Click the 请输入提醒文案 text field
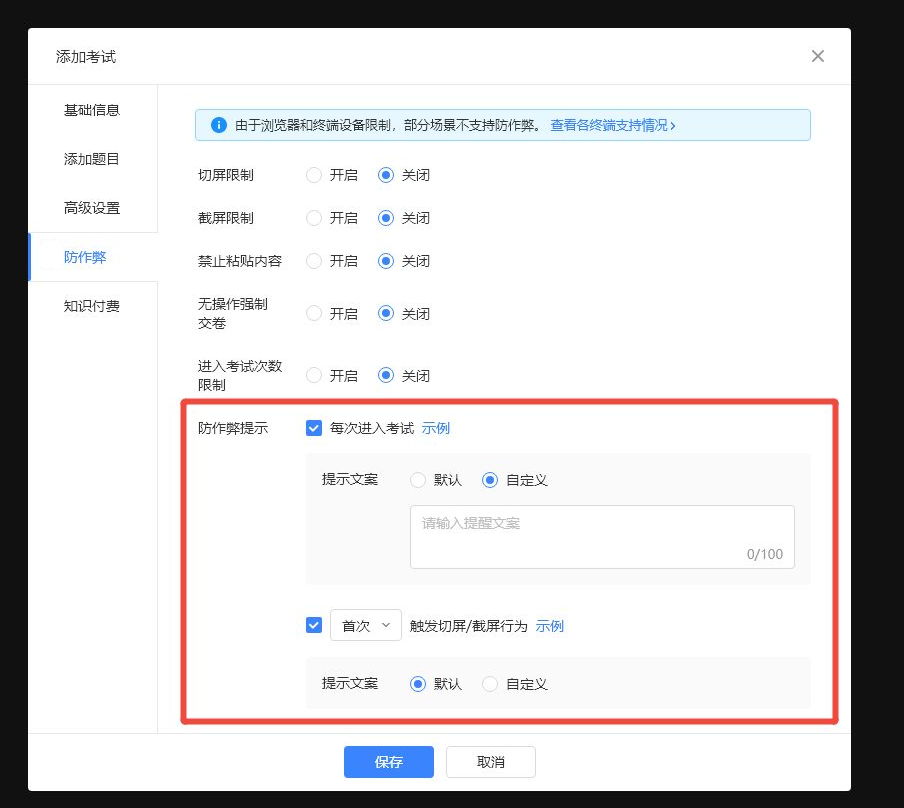 coord(601,536)
